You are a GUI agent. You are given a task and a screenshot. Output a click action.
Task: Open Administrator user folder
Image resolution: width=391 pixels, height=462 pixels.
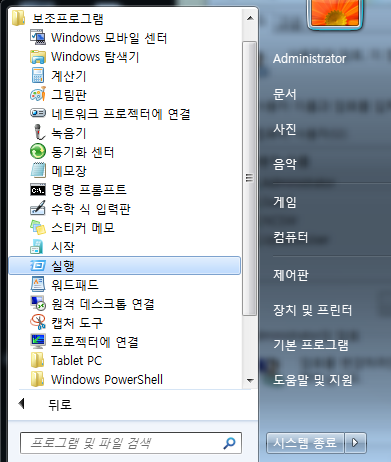(x=309, y=59)
